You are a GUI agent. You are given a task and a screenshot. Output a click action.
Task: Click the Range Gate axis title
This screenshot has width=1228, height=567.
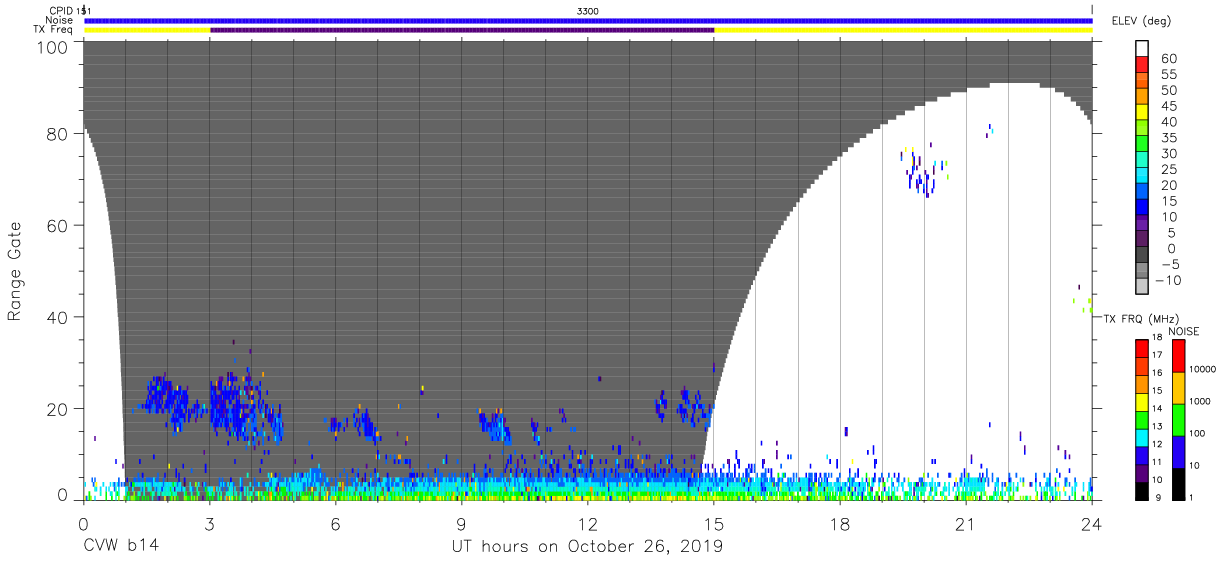pos(15,271)
